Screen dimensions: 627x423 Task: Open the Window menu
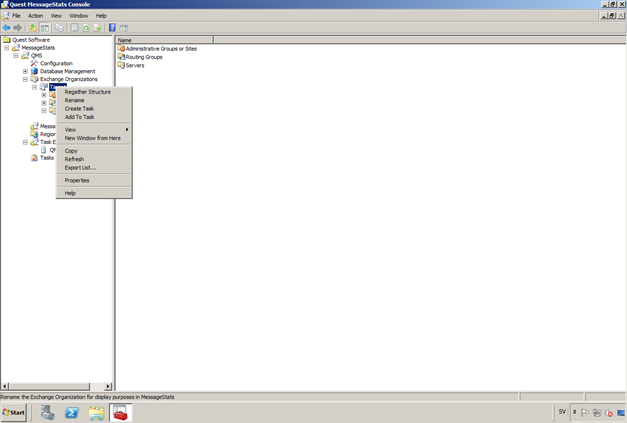pyautogui.click(x=78, y=16)
